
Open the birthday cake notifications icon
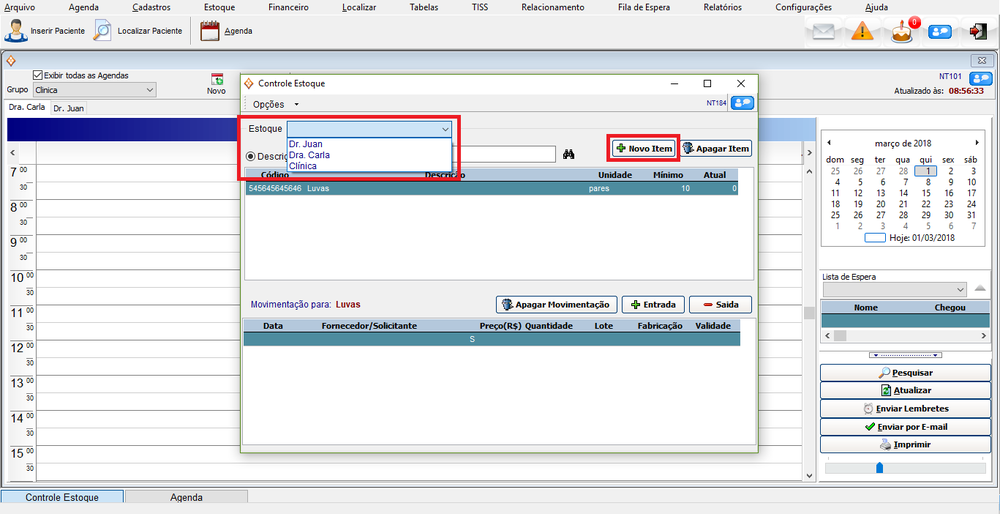pos(902,32)
